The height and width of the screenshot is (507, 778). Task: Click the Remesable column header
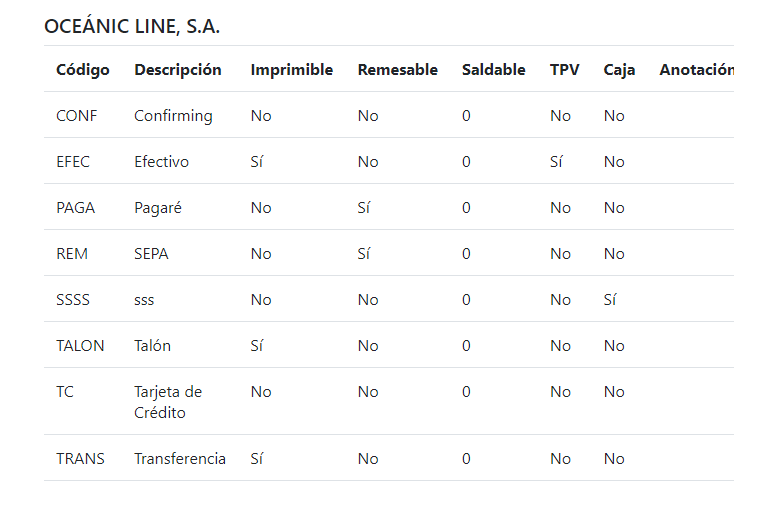(x=398, y=70)
